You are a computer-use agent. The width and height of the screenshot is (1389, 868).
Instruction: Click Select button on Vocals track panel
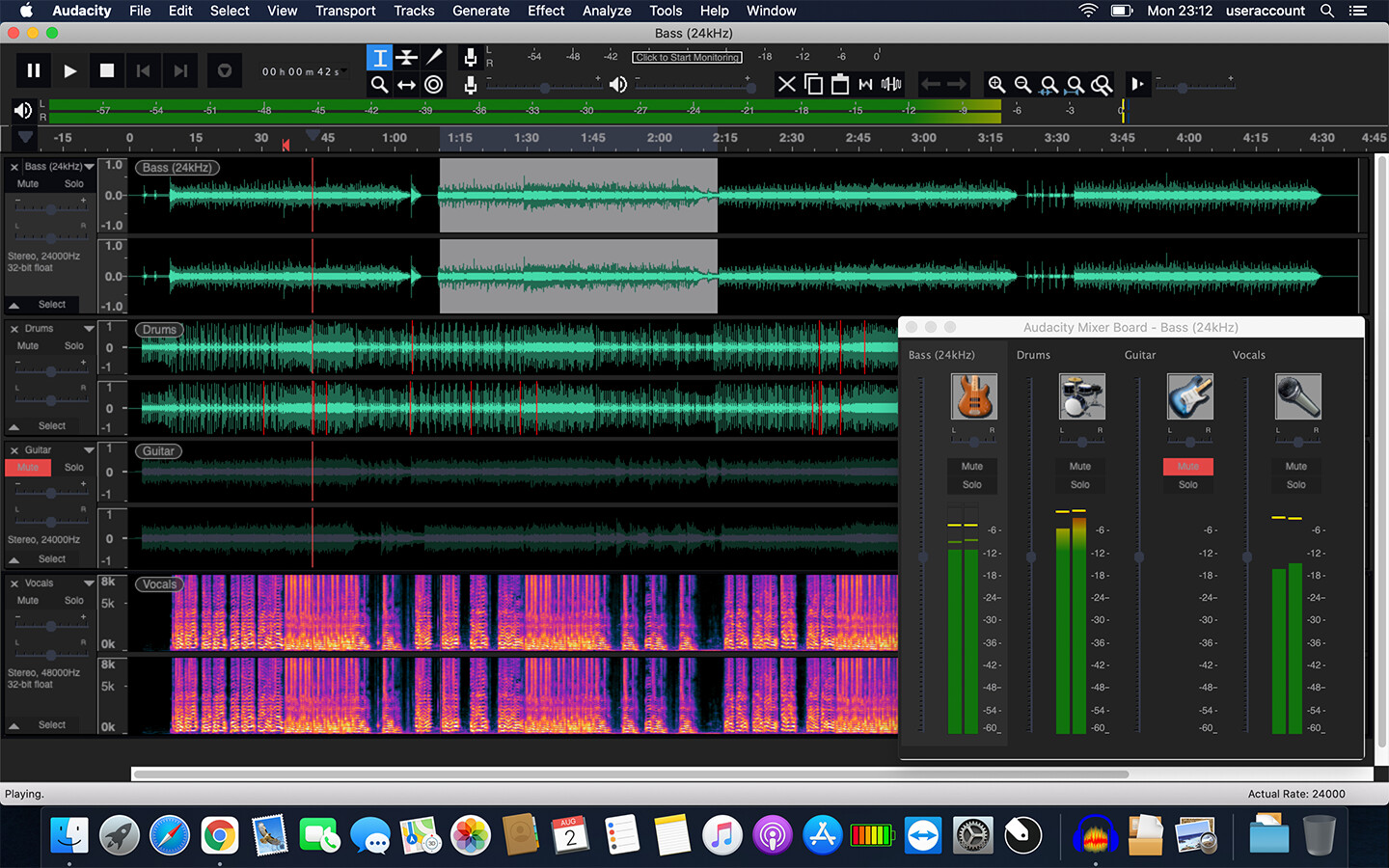(52, 725)
